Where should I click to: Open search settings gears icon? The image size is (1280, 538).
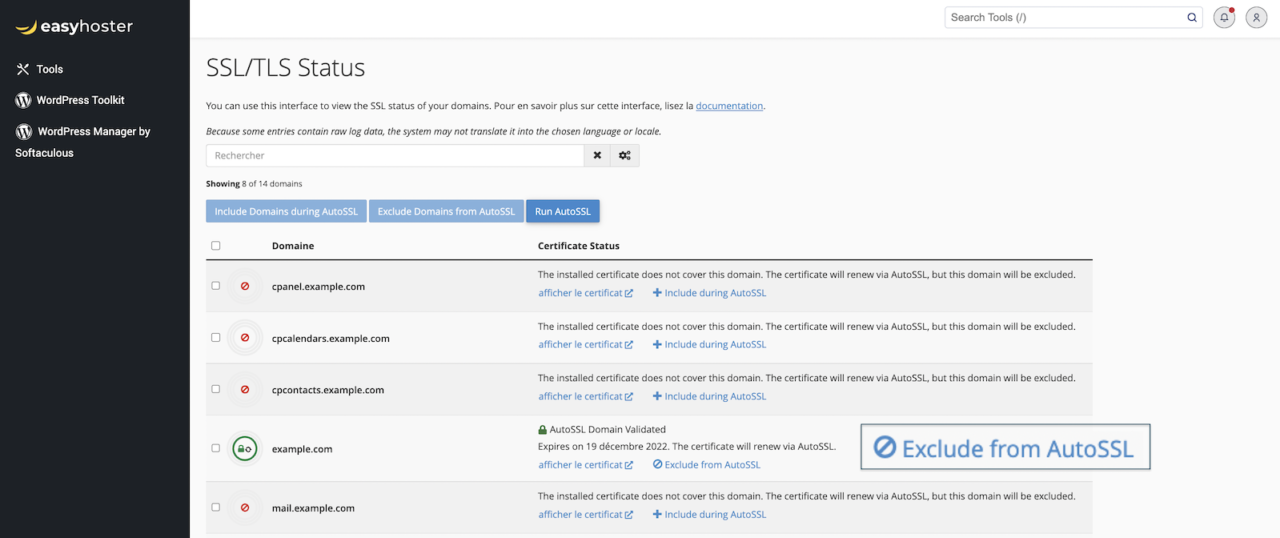click(625, 156)
